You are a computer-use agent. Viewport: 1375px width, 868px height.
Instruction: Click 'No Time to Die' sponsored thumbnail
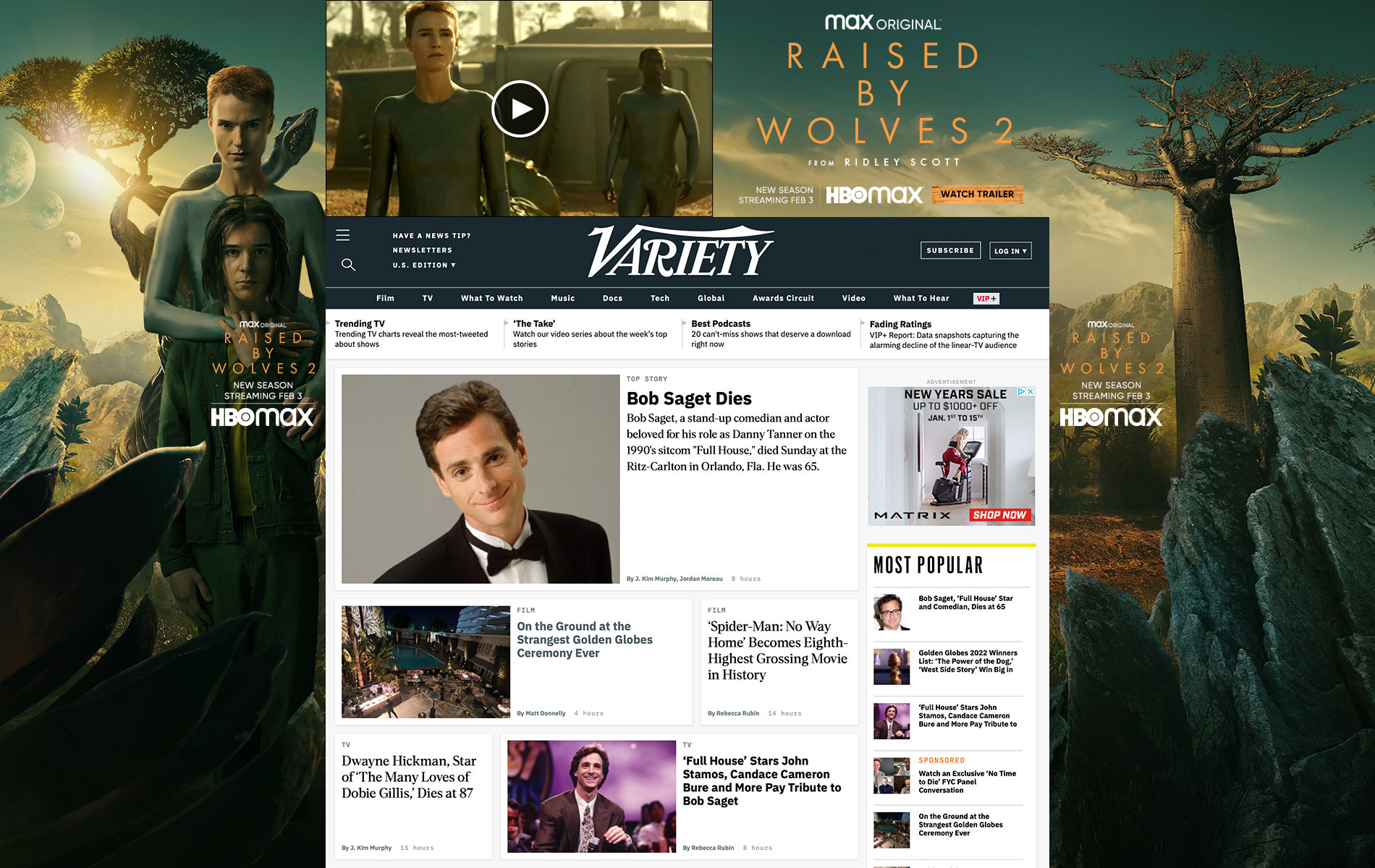(892, 776)
